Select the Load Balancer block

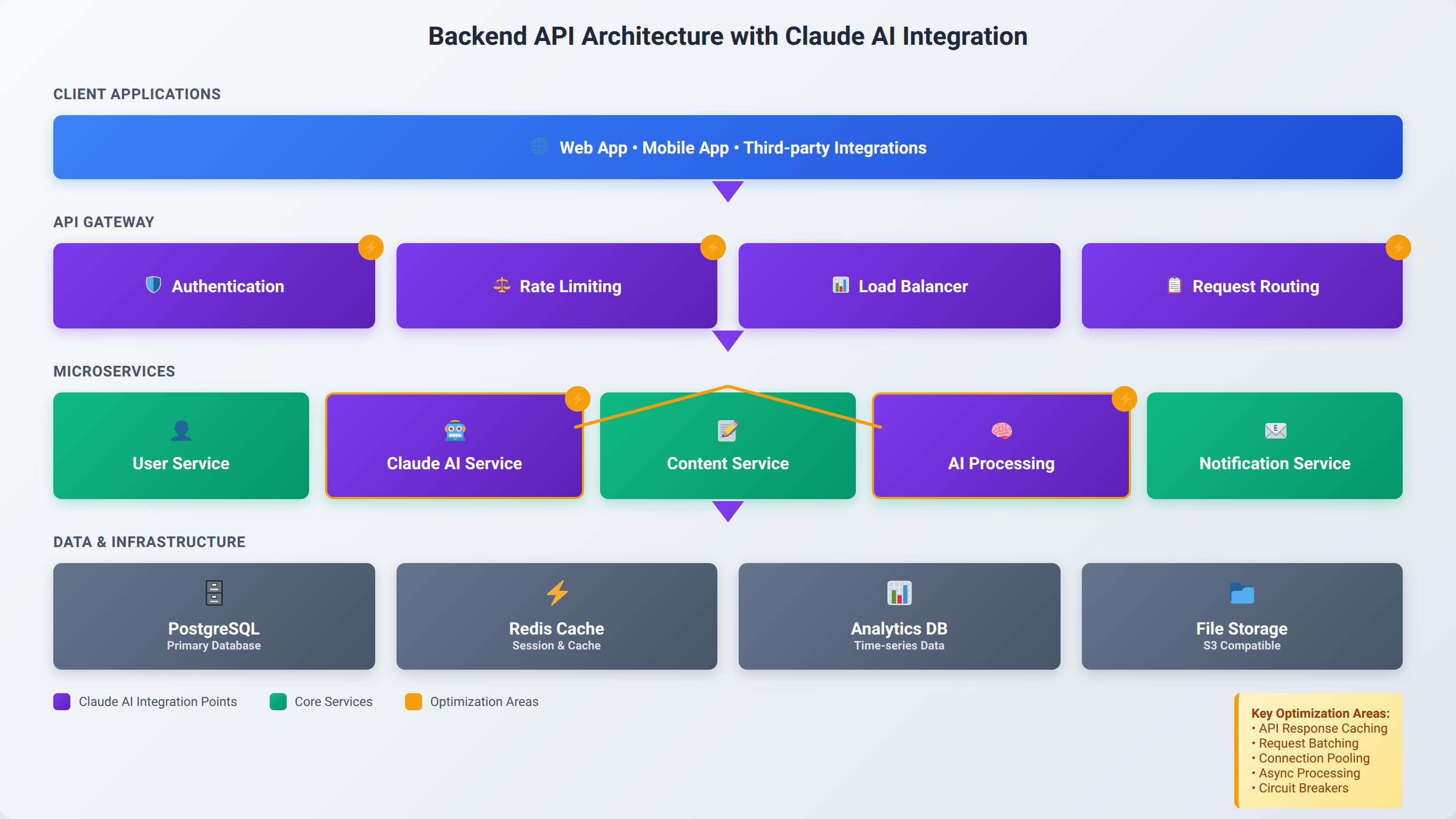tap(899, 286)
